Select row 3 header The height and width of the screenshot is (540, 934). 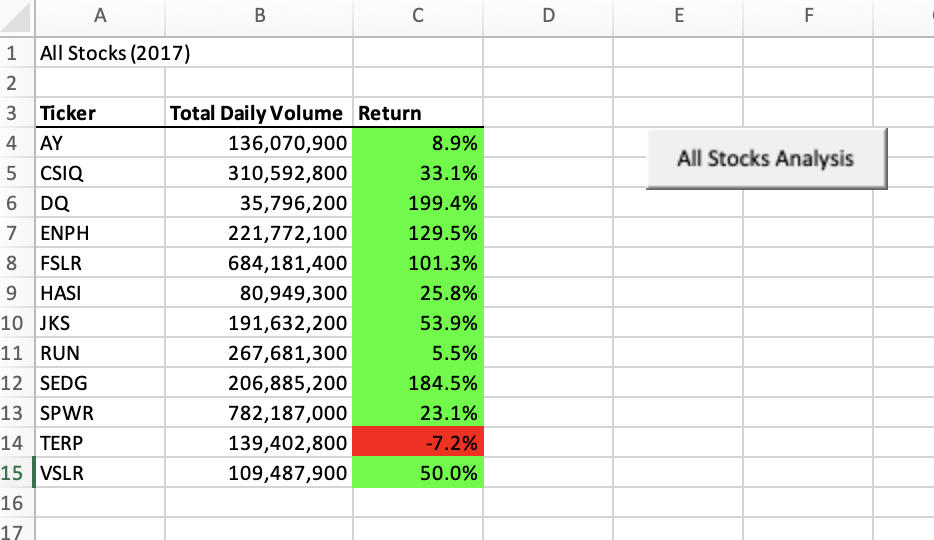[17, 113]
